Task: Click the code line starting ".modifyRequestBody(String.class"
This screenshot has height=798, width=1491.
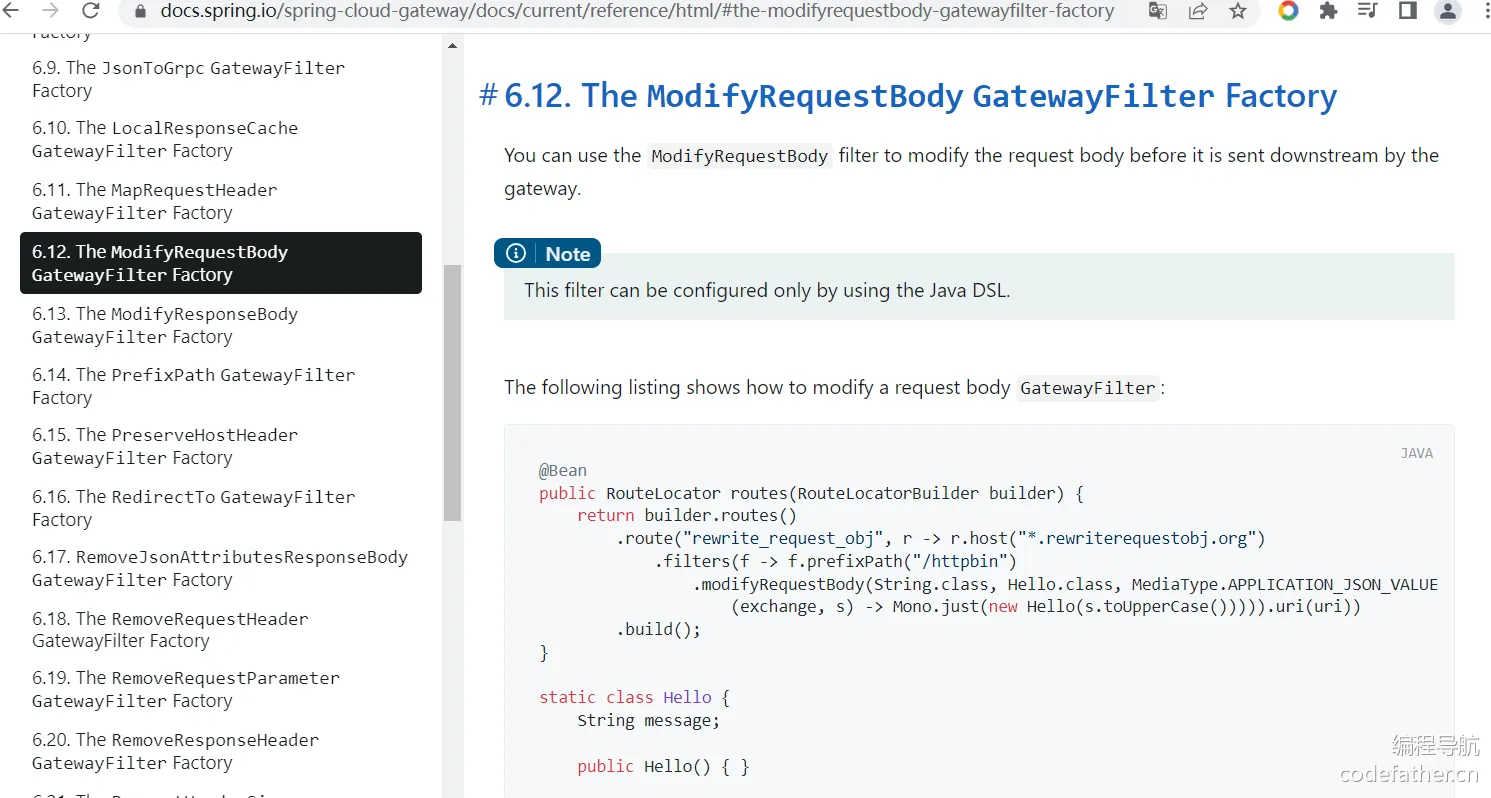Action: pos(1066,585)
